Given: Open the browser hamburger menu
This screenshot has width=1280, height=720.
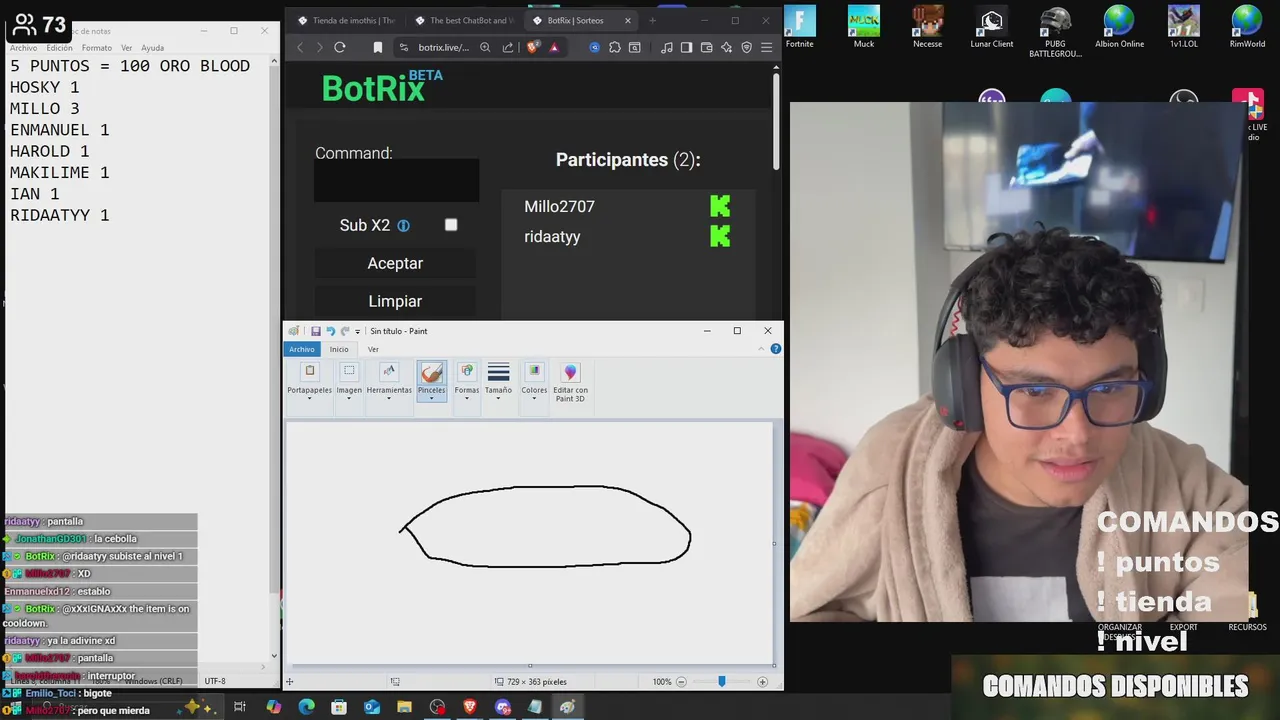Looking at the screenshot, I should point(767,47).
